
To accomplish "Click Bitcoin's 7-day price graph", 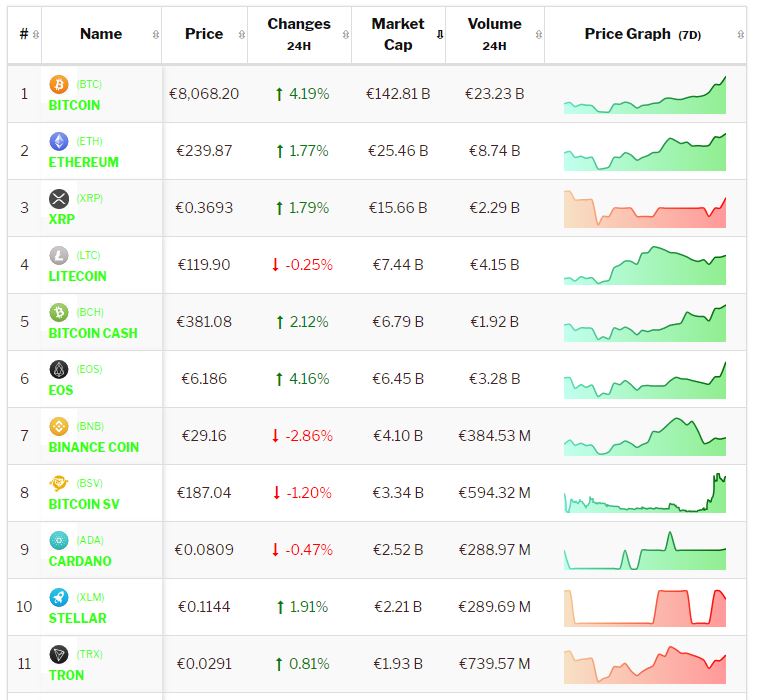I will (645, 96).
